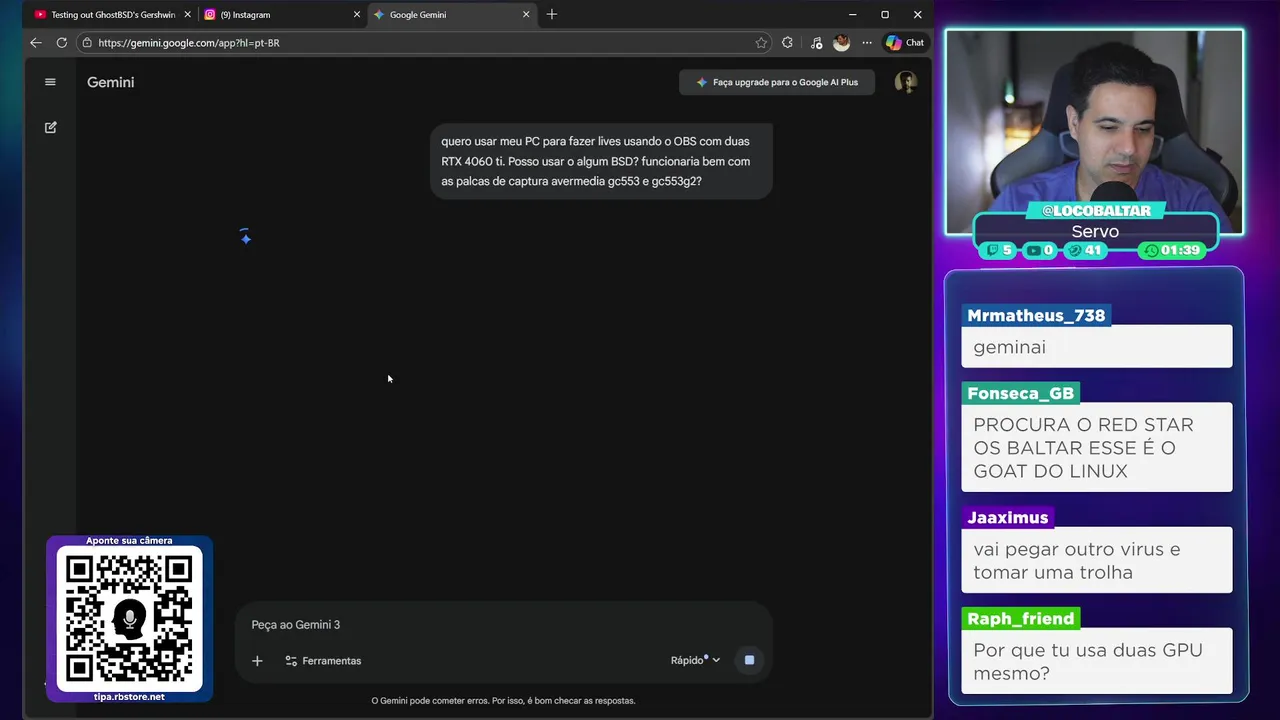Maximize the browser window

pos(884,15)
